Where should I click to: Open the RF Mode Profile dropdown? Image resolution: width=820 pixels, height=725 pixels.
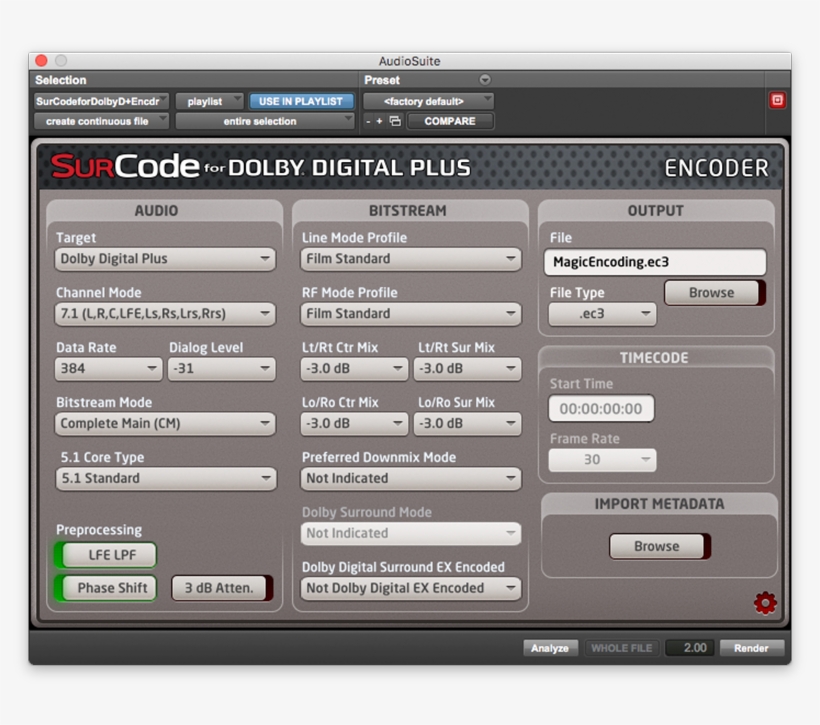411,314
